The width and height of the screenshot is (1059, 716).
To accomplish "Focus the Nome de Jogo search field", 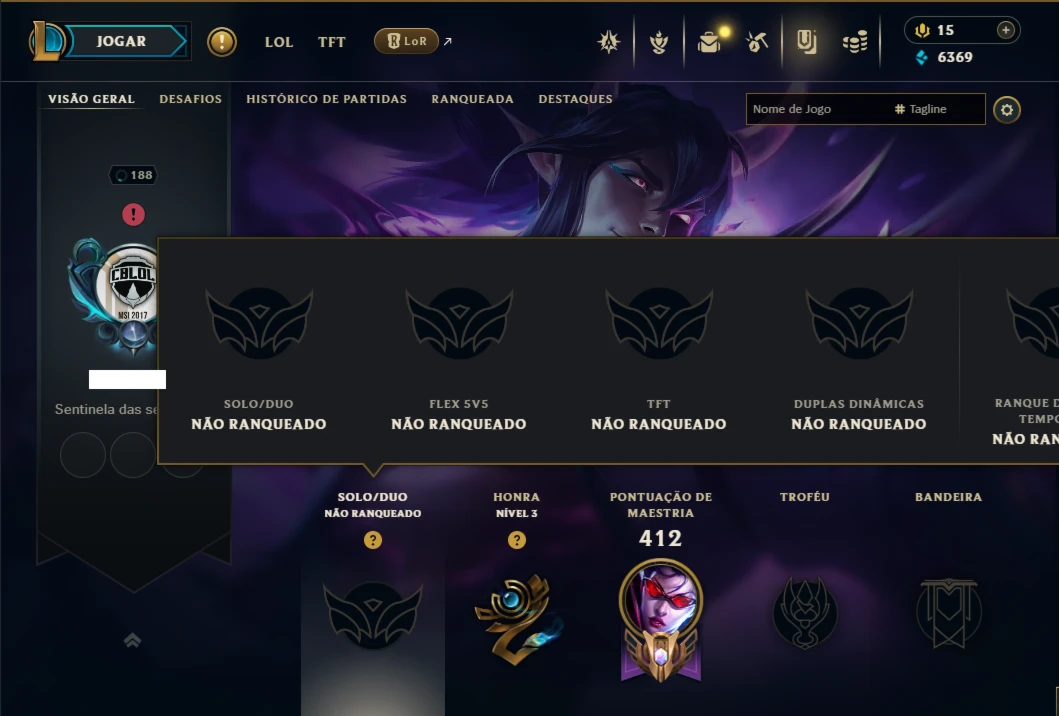I will point(816,109).
